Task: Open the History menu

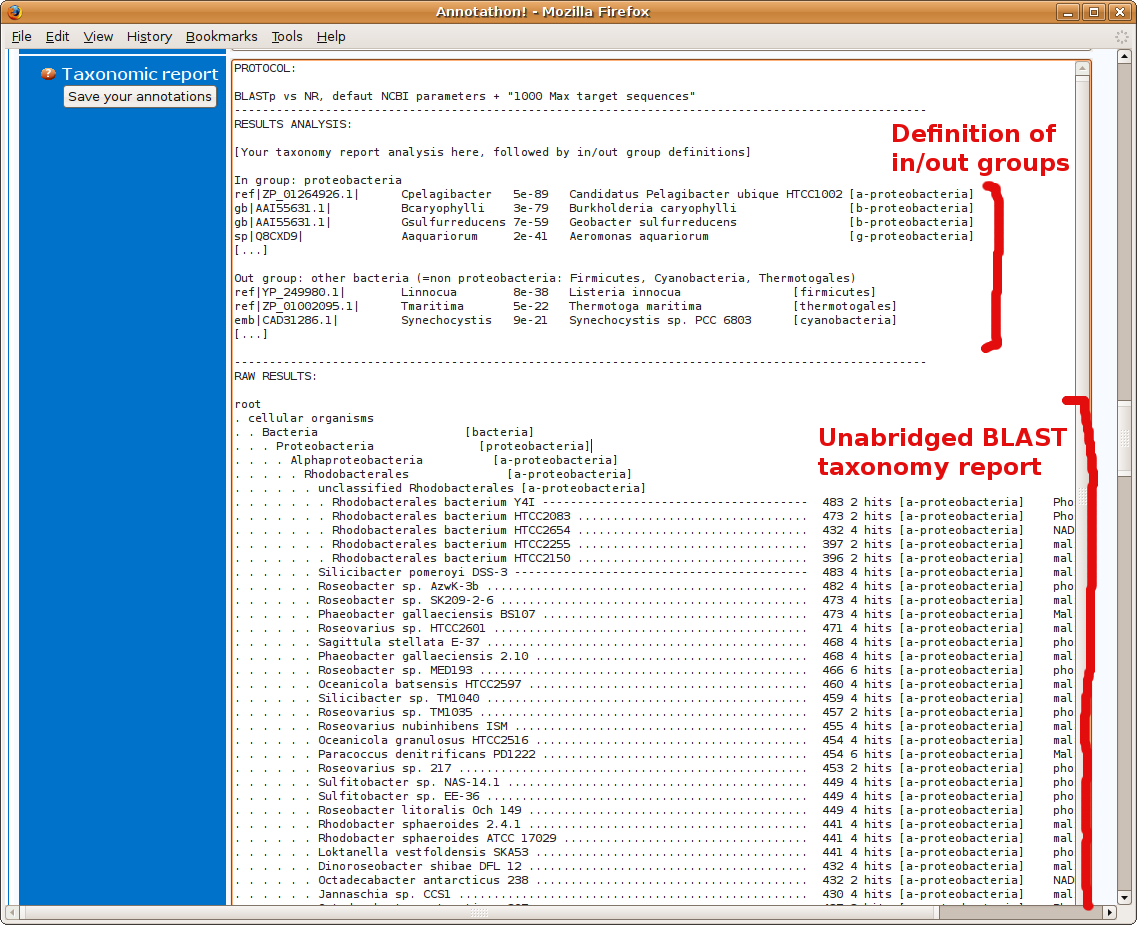Action: tap(149, 36)
